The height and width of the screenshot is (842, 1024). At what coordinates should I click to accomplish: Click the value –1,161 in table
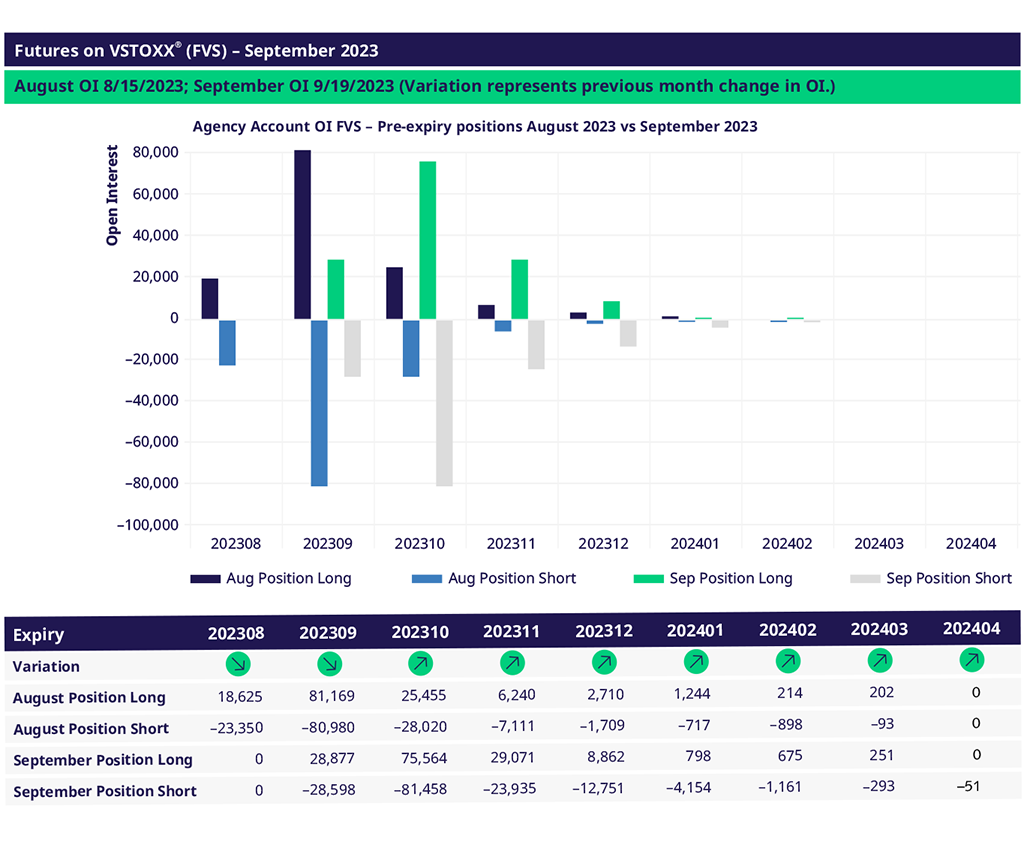coord(780,787)
